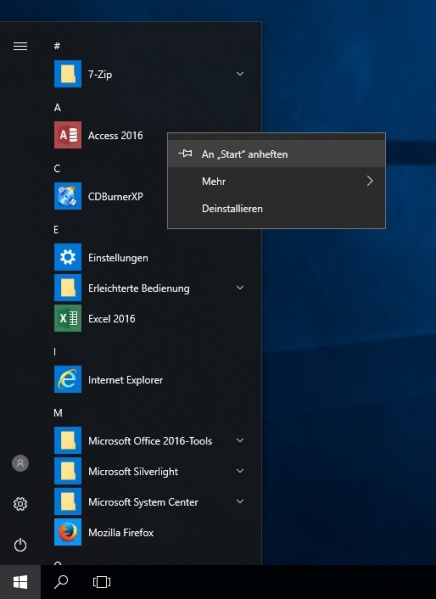The width and height of the screenshot is (436, 599).
Task: Click the I section letter header
Action: (55, 352)
